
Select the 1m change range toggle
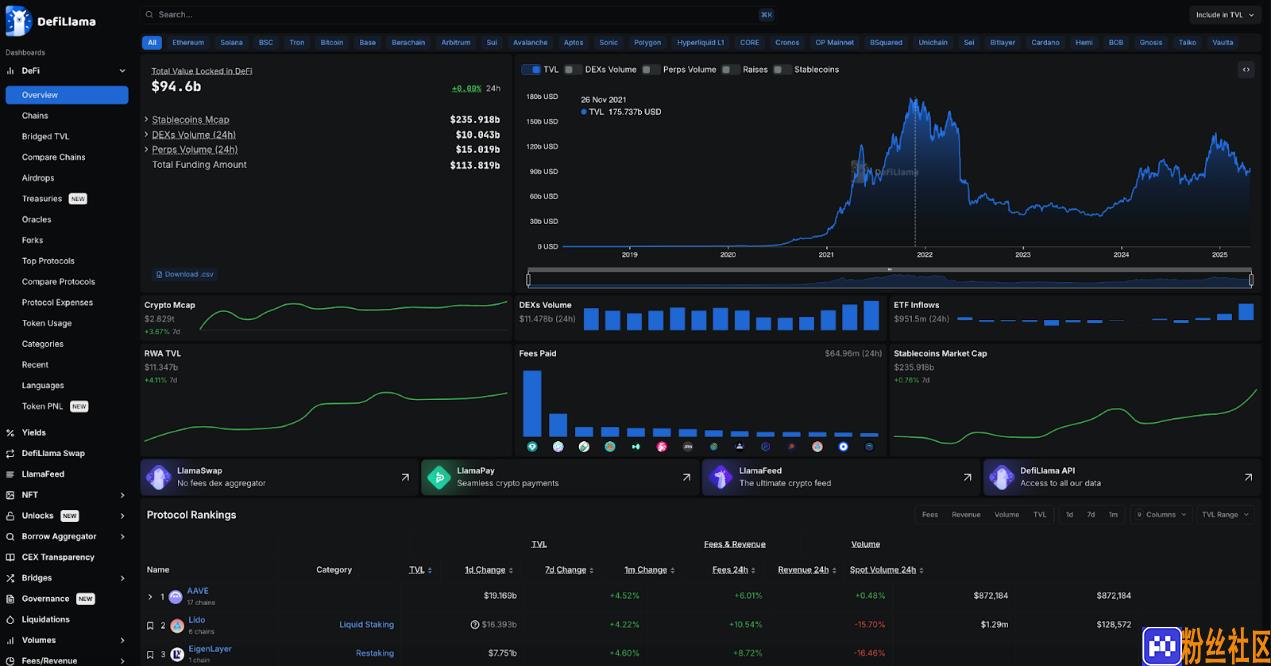click(x=1113, y=514)
